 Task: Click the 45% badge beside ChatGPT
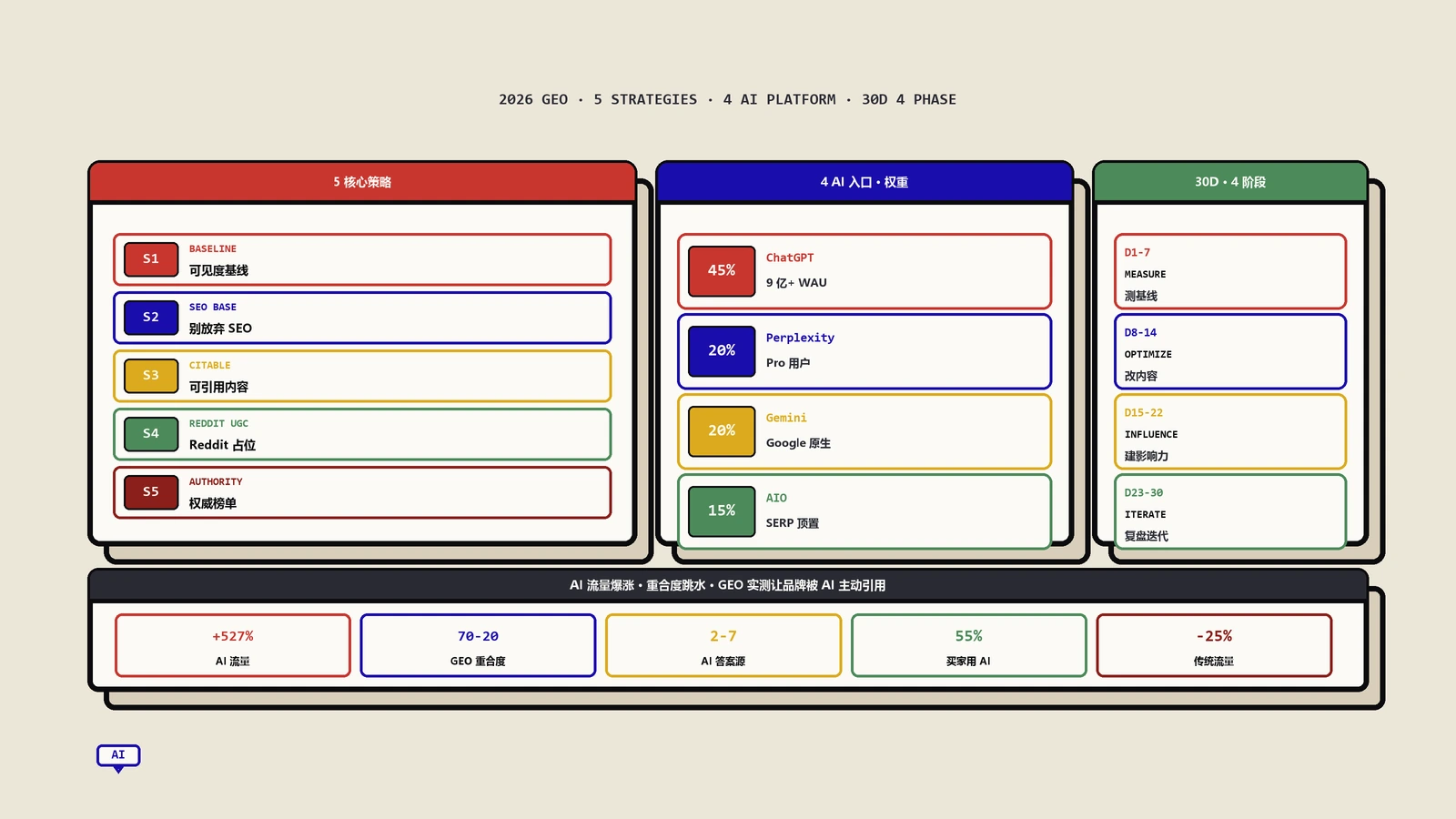point(722,271)
